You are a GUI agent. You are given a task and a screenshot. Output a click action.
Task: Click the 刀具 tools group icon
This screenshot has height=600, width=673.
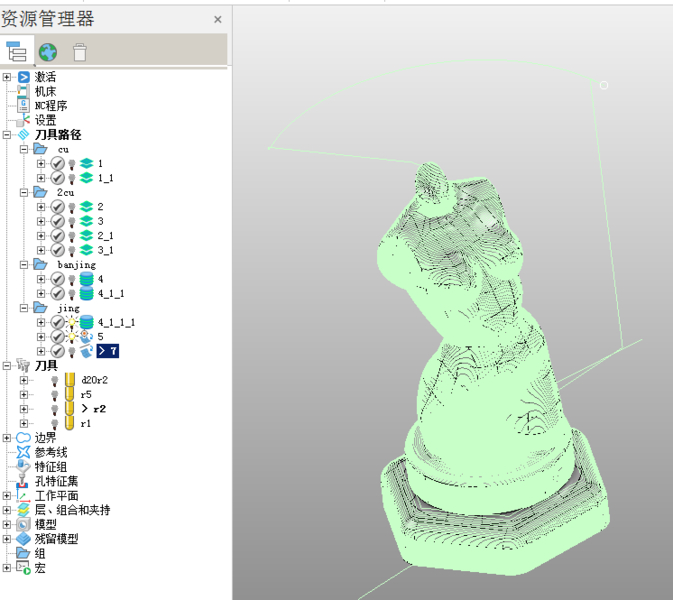[x=23, y=365]
